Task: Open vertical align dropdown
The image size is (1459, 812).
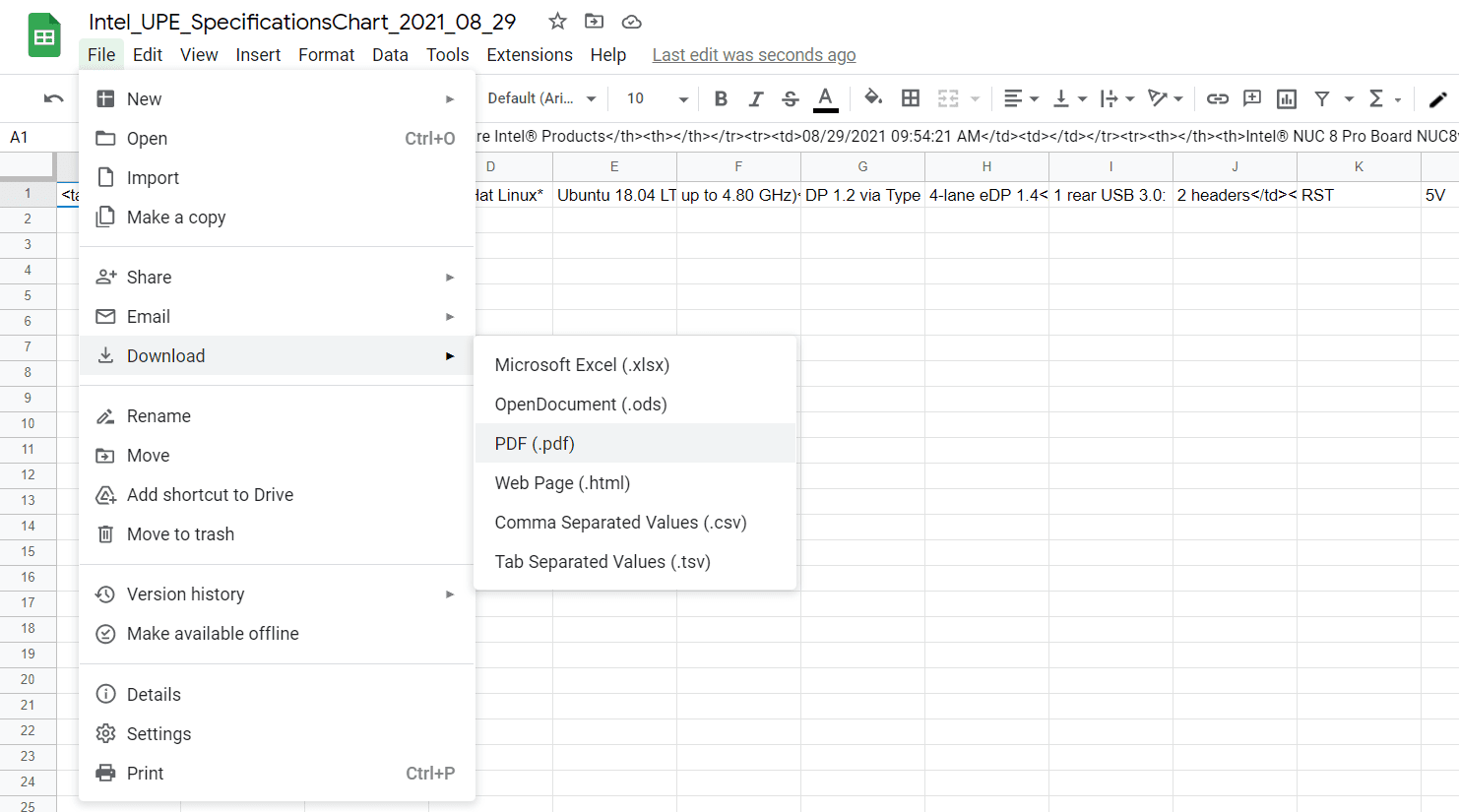Action: click(x=1070, y=98)
